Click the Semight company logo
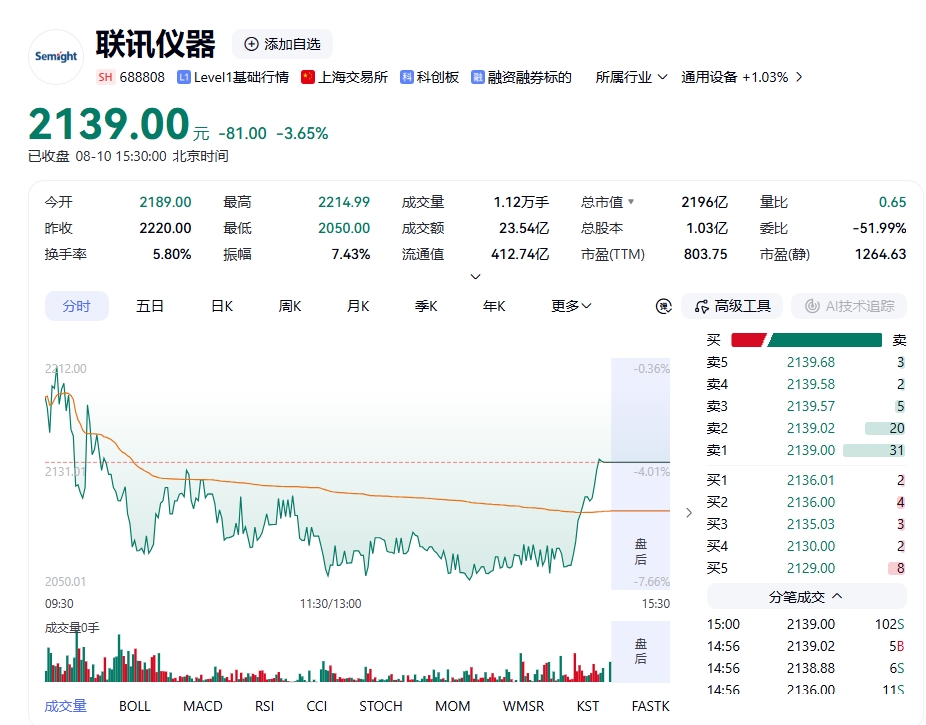The width and height of the screenshot is (926, 725). (x=56, y=57)
